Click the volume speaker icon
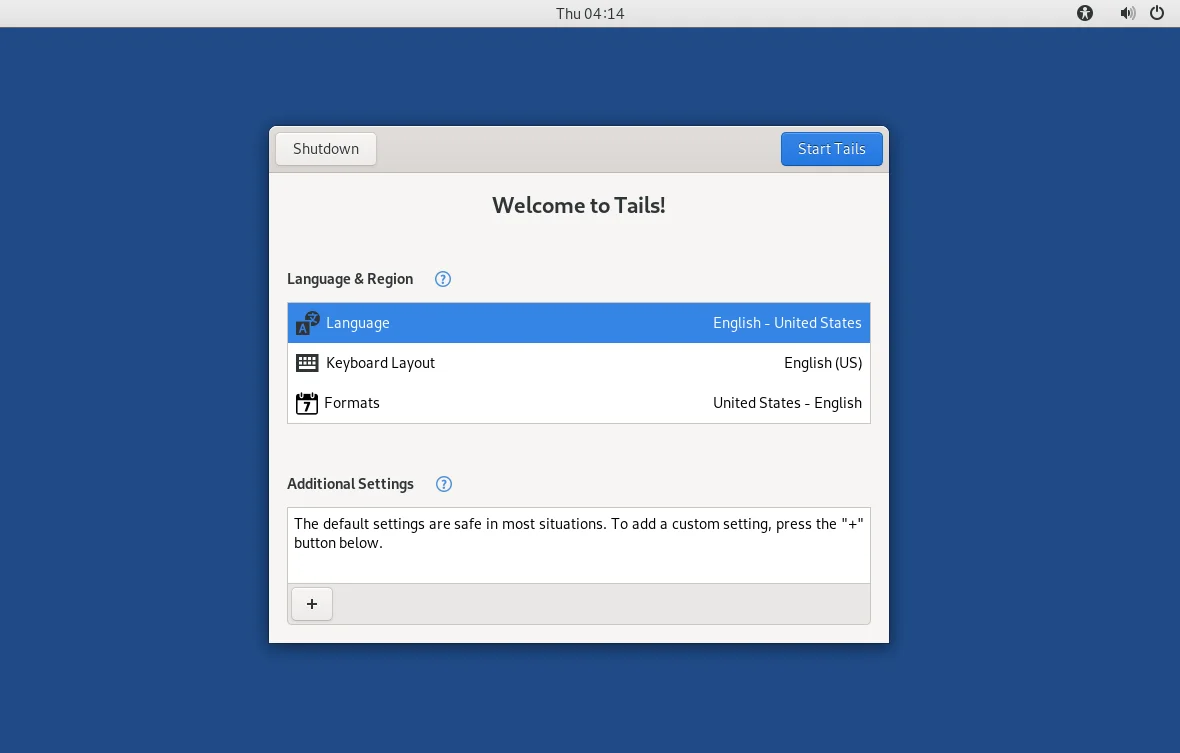Screen dimensions: 1180x753 pos(1127,13)
